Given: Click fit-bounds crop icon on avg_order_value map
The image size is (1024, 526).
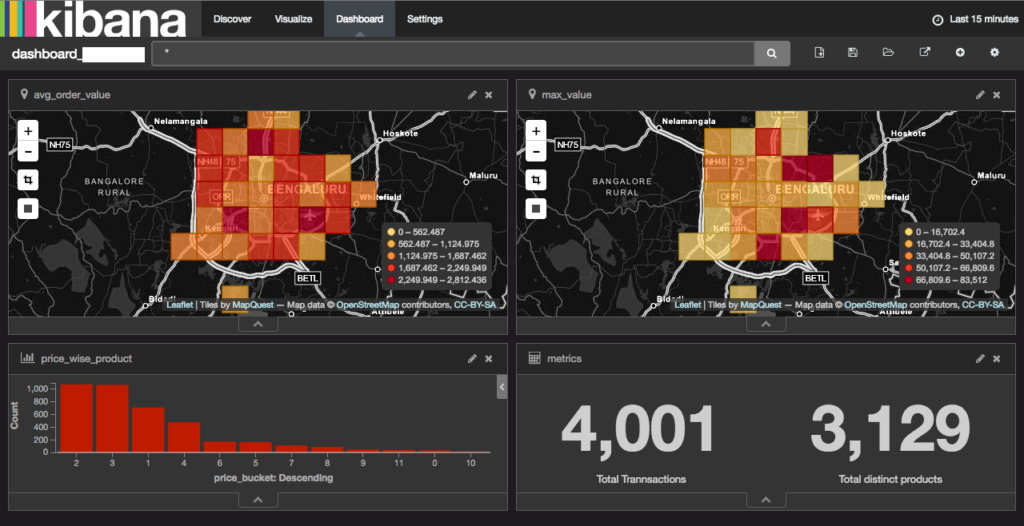Looking at the screenshot, I should [28, 180].
